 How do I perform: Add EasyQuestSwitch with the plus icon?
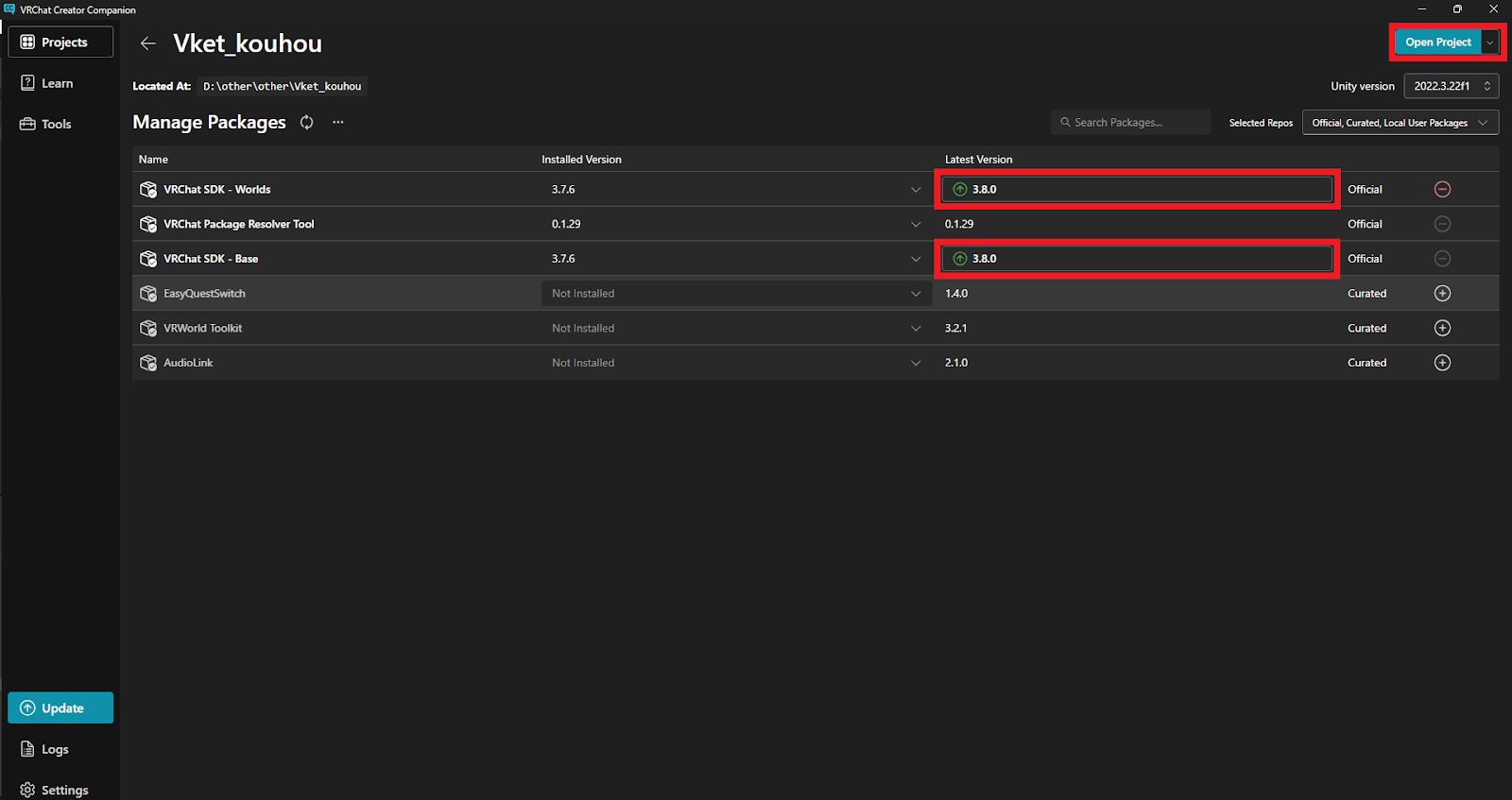click(1442, 293)
